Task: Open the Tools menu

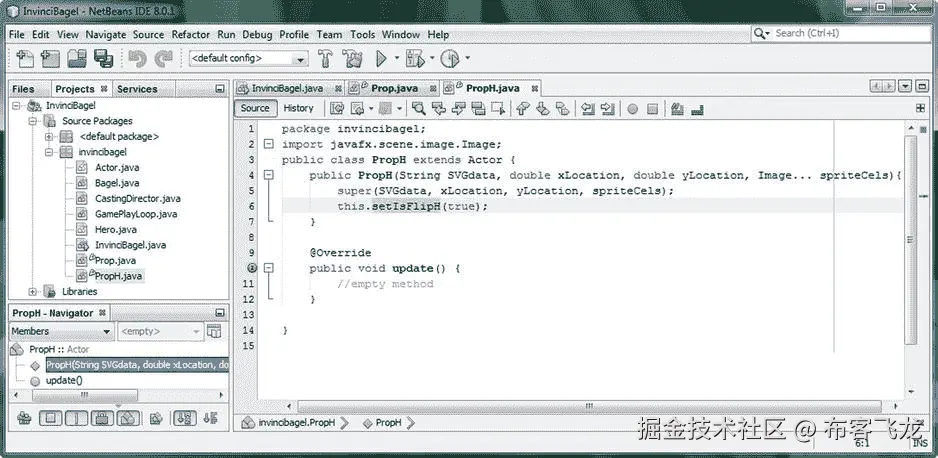Action: 363,35
